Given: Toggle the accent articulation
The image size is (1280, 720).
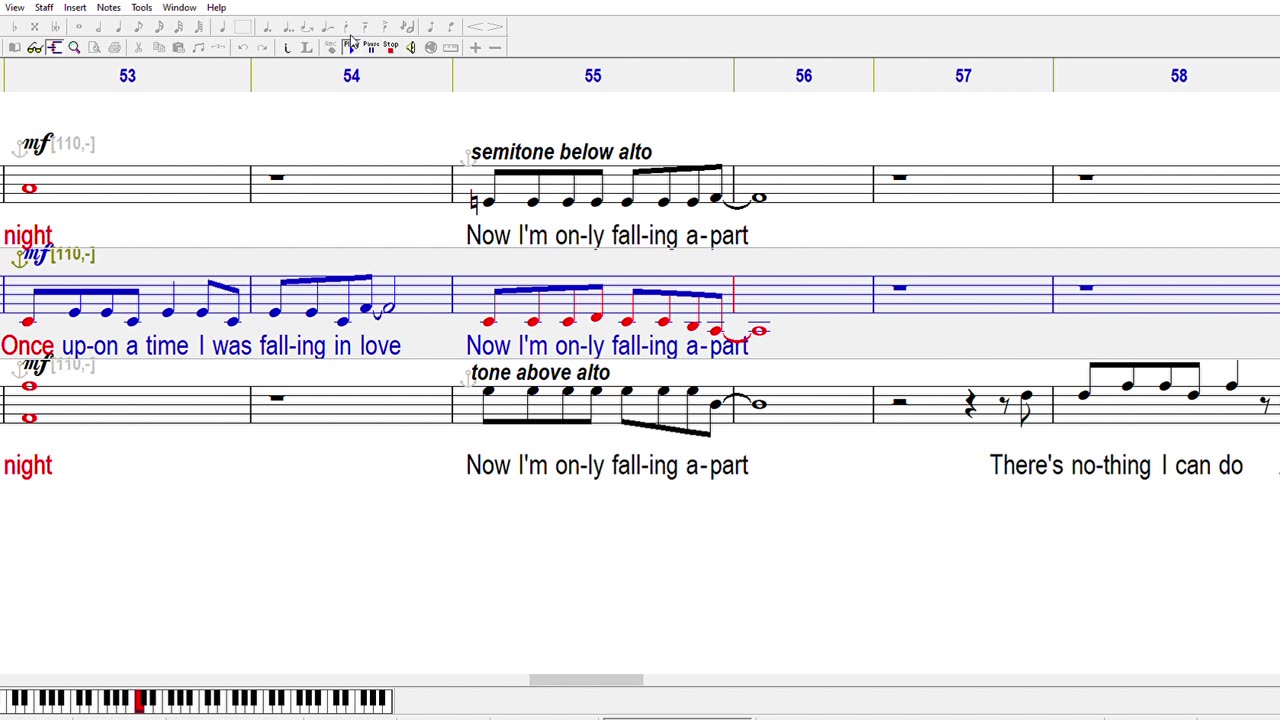Looking at the screenshot, I should click(384, 27).
